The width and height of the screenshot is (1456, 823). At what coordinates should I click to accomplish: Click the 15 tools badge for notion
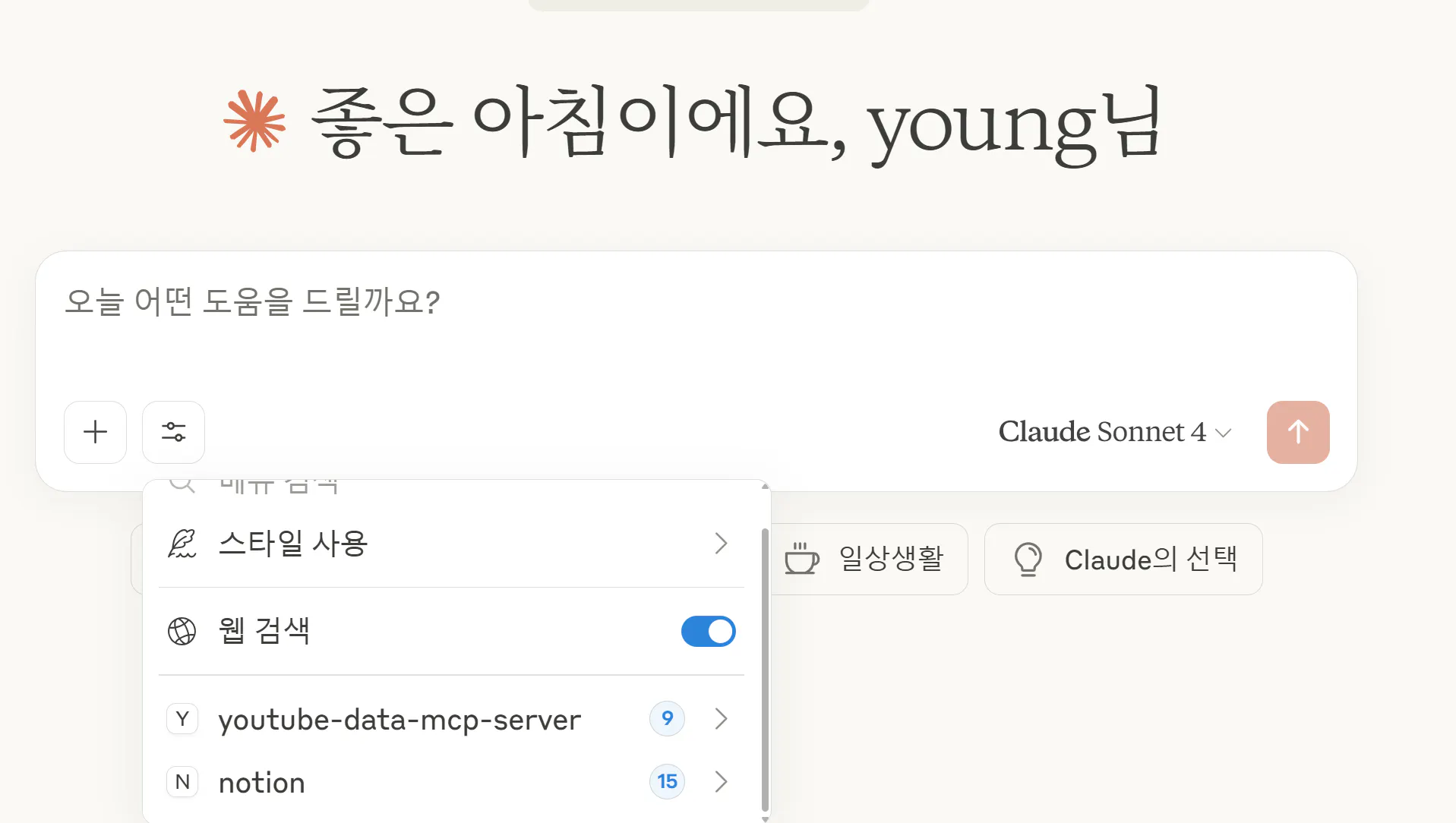(667, 782)
